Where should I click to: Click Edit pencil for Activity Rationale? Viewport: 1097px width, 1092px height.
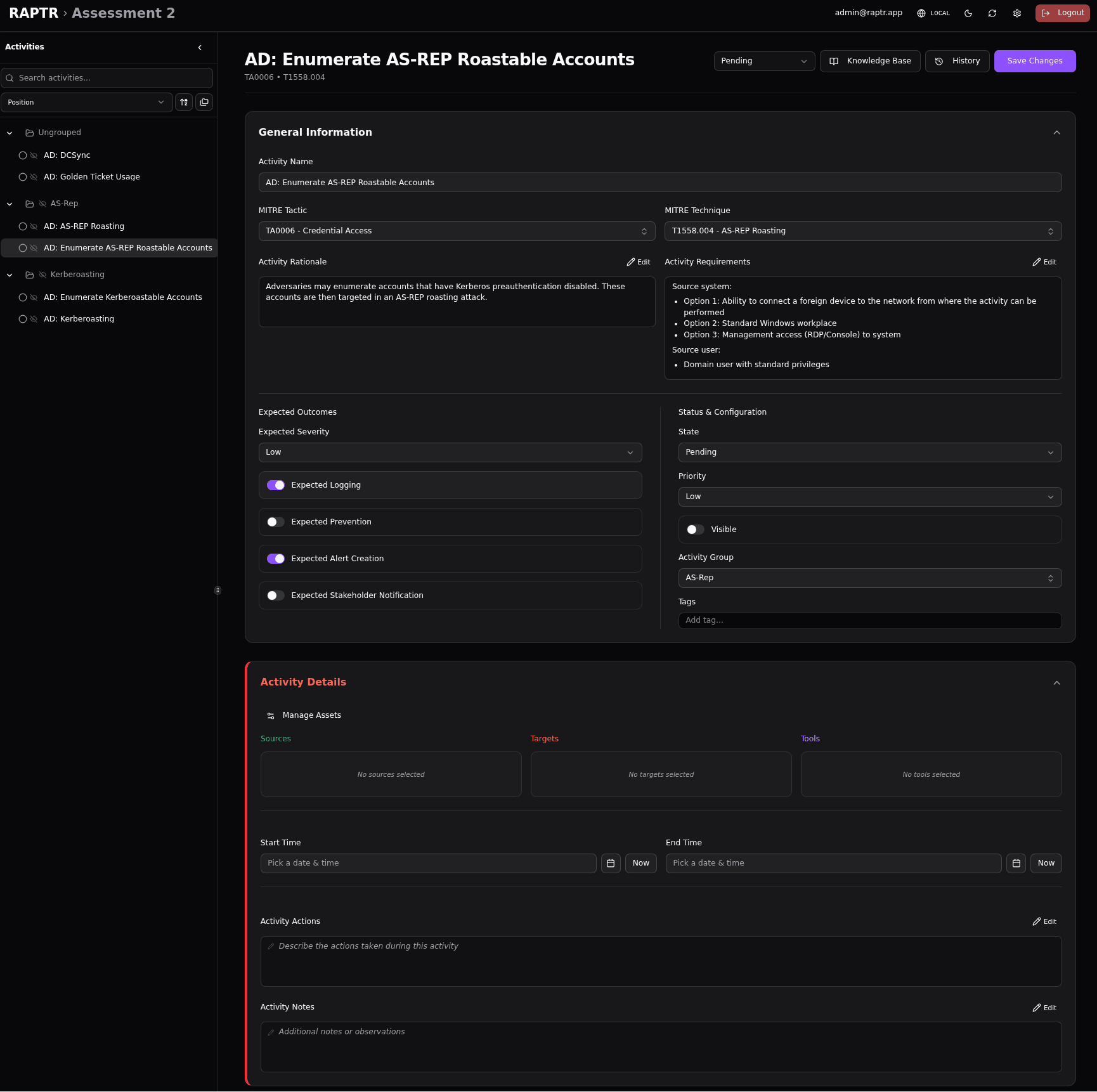click(x=639, y=262)
